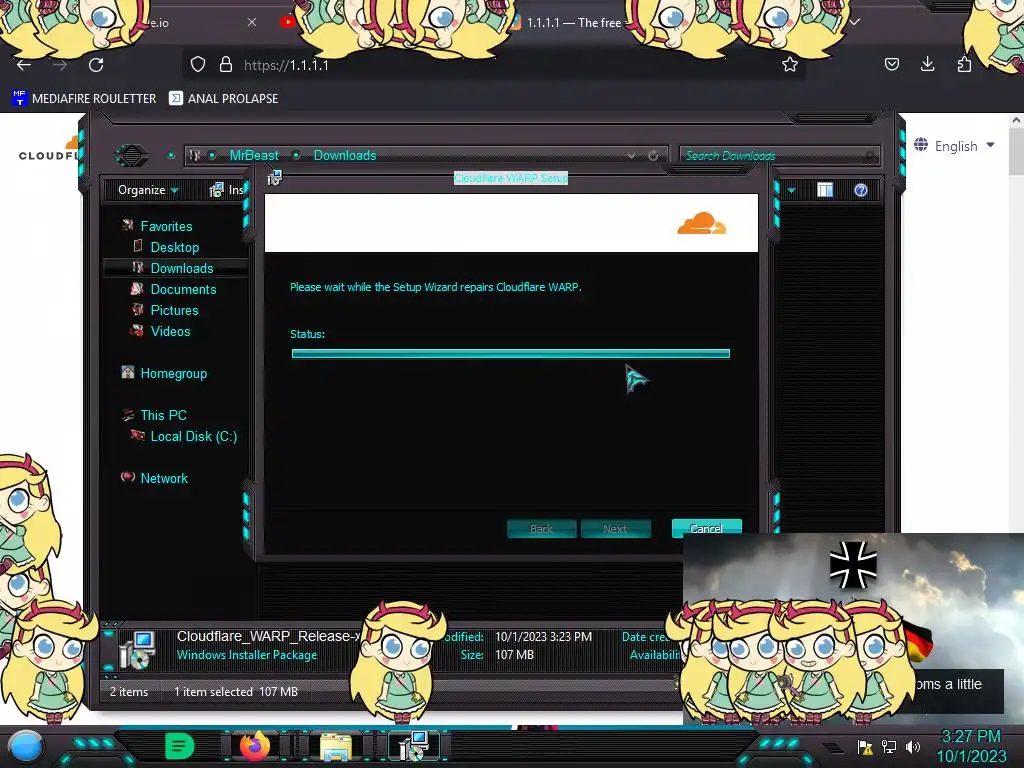Screen dimensions: 1024x768
Task: Save page to Pocket
Action: [891, 64]
